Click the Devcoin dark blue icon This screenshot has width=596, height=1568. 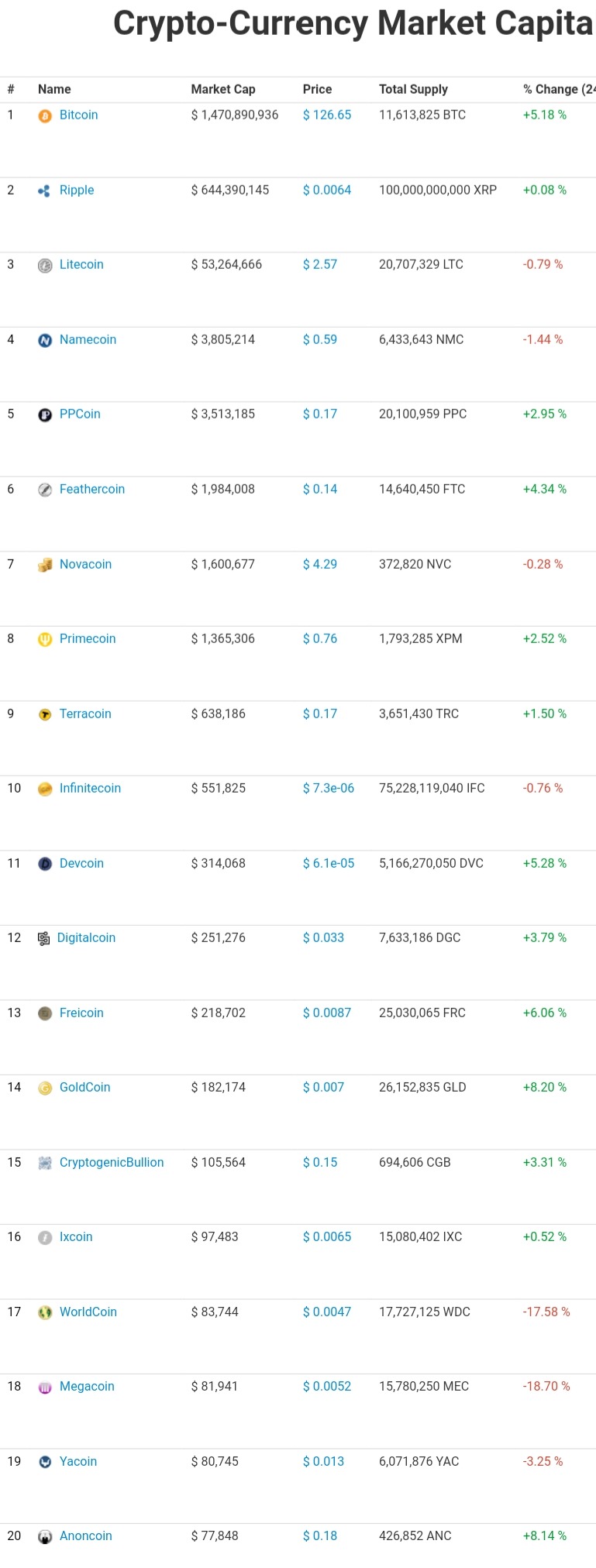45,864
